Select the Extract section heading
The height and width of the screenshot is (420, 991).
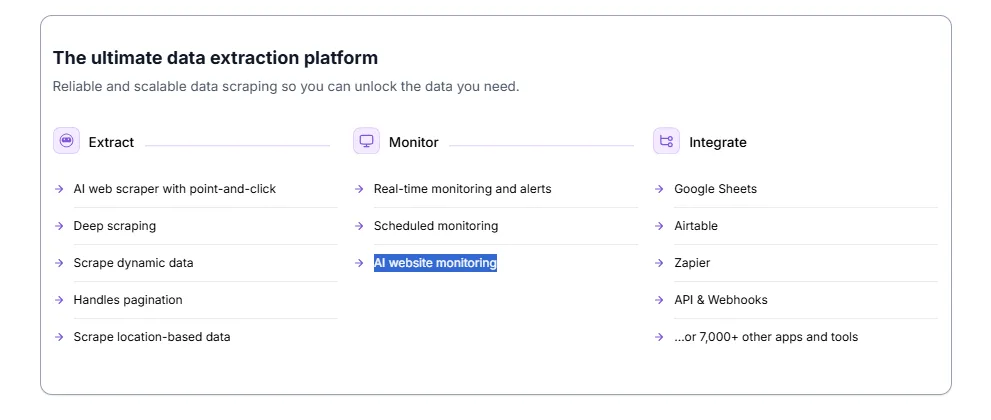pos(111,142)
